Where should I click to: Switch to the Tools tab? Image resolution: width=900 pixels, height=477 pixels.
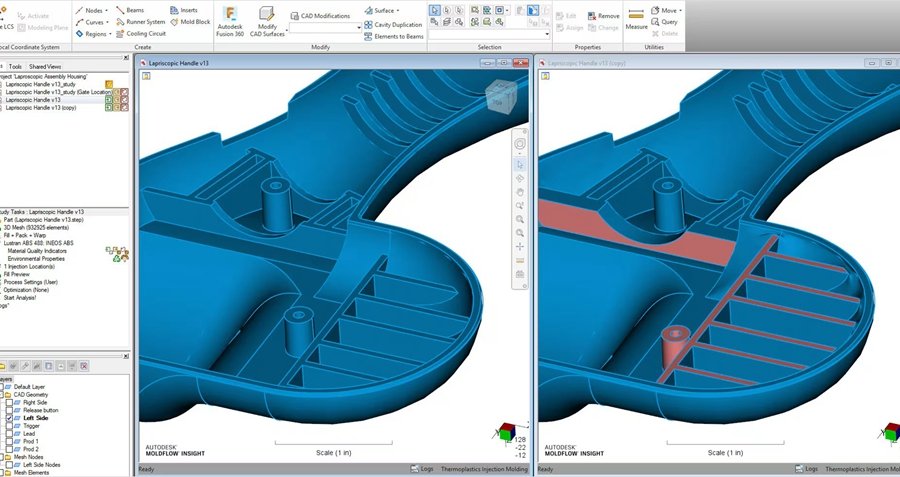click(15, 67)
